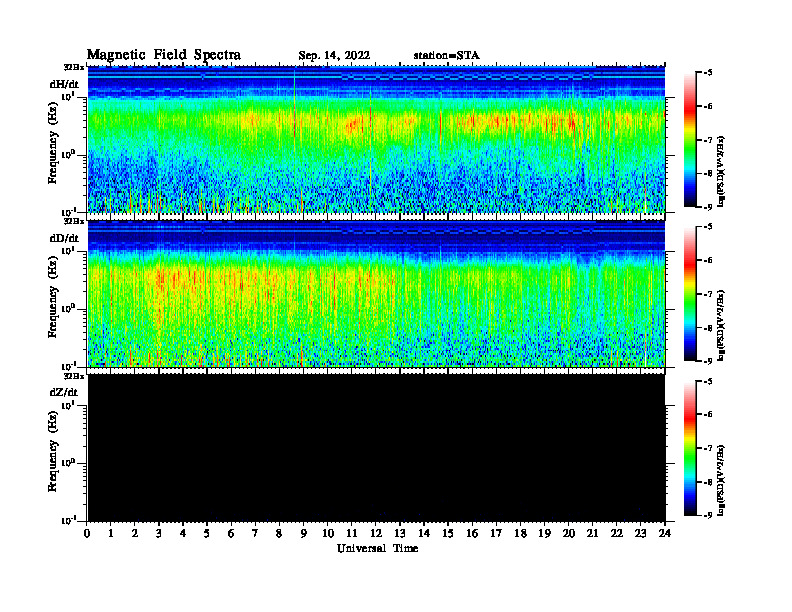Select the dD/dt panel label
Viewport: 792px width, 612px height.
click(64, 238)
